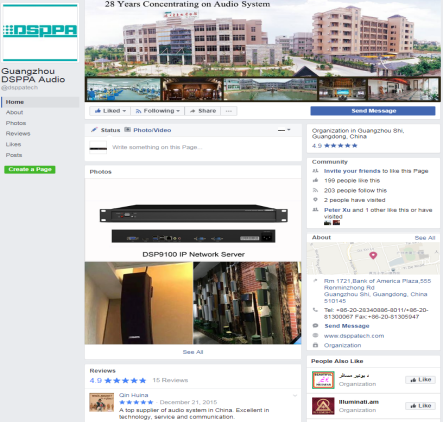The height and width of the screenshot is (422, 443).
Task: Click Peter Xu's small friend avatar
Action: 327,223
